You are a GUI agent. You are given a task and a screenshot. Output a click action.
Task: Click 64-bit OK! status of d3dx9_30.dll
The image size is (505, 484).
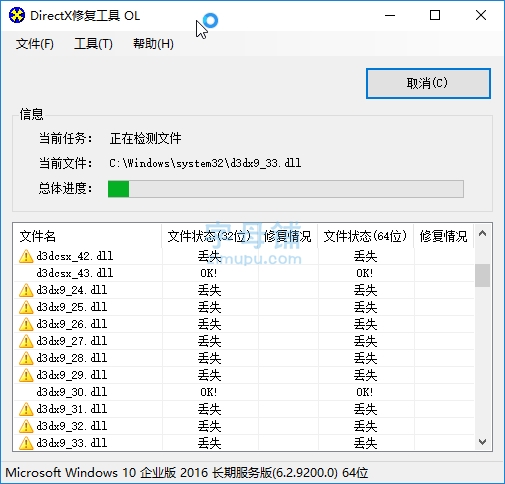365,392
